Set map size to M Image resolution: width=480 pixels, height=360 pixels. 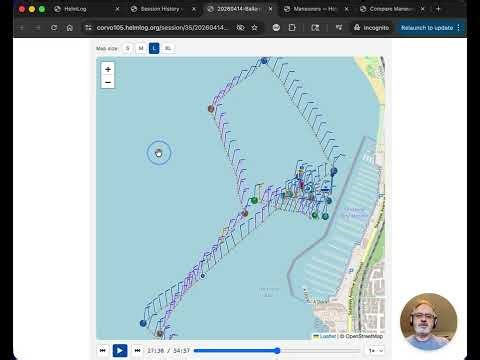(141, 48)
